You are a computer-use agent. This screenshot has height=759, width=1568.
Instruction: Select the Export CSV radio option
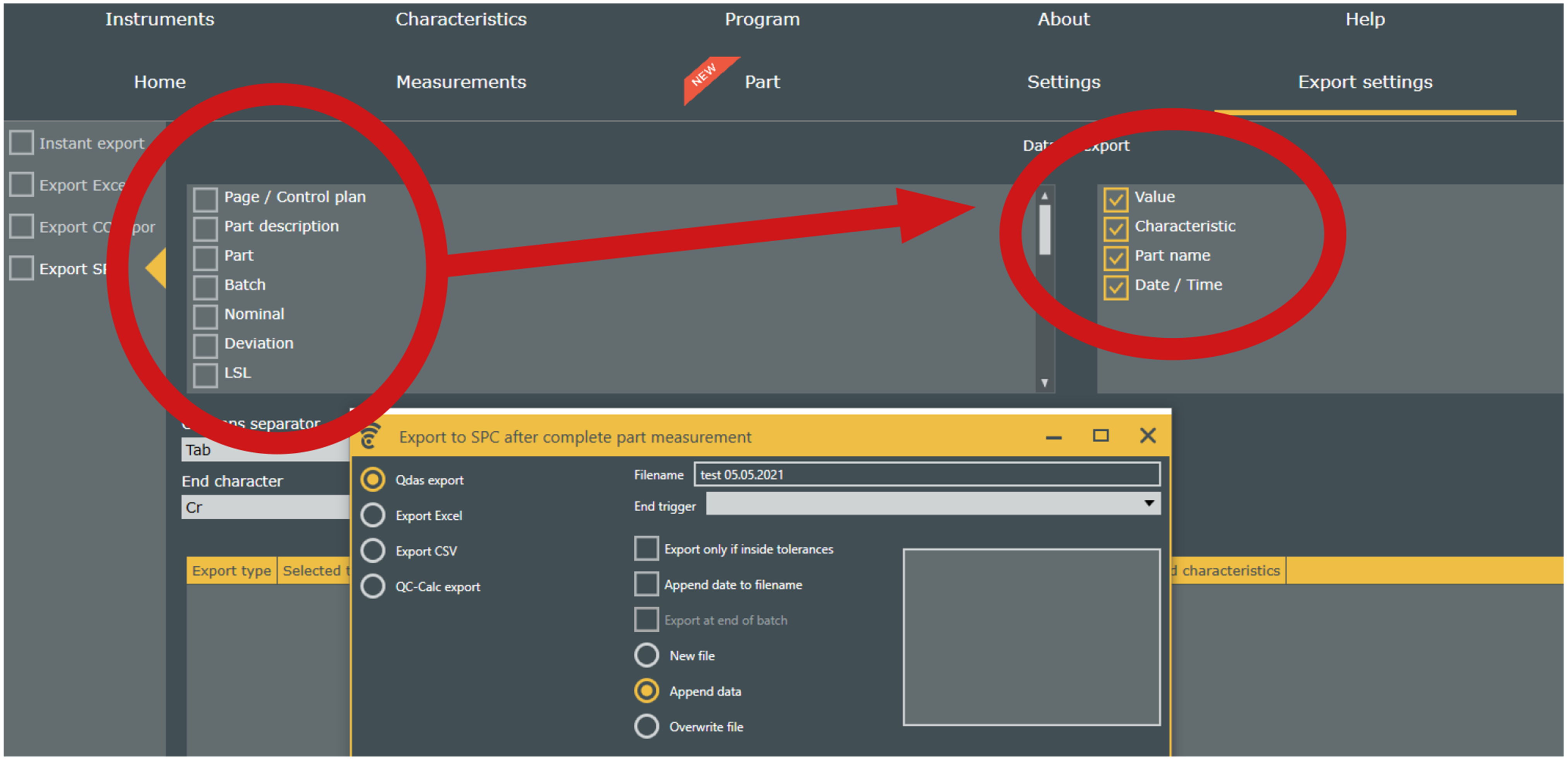pyautogui.click(x=372, y=551)
